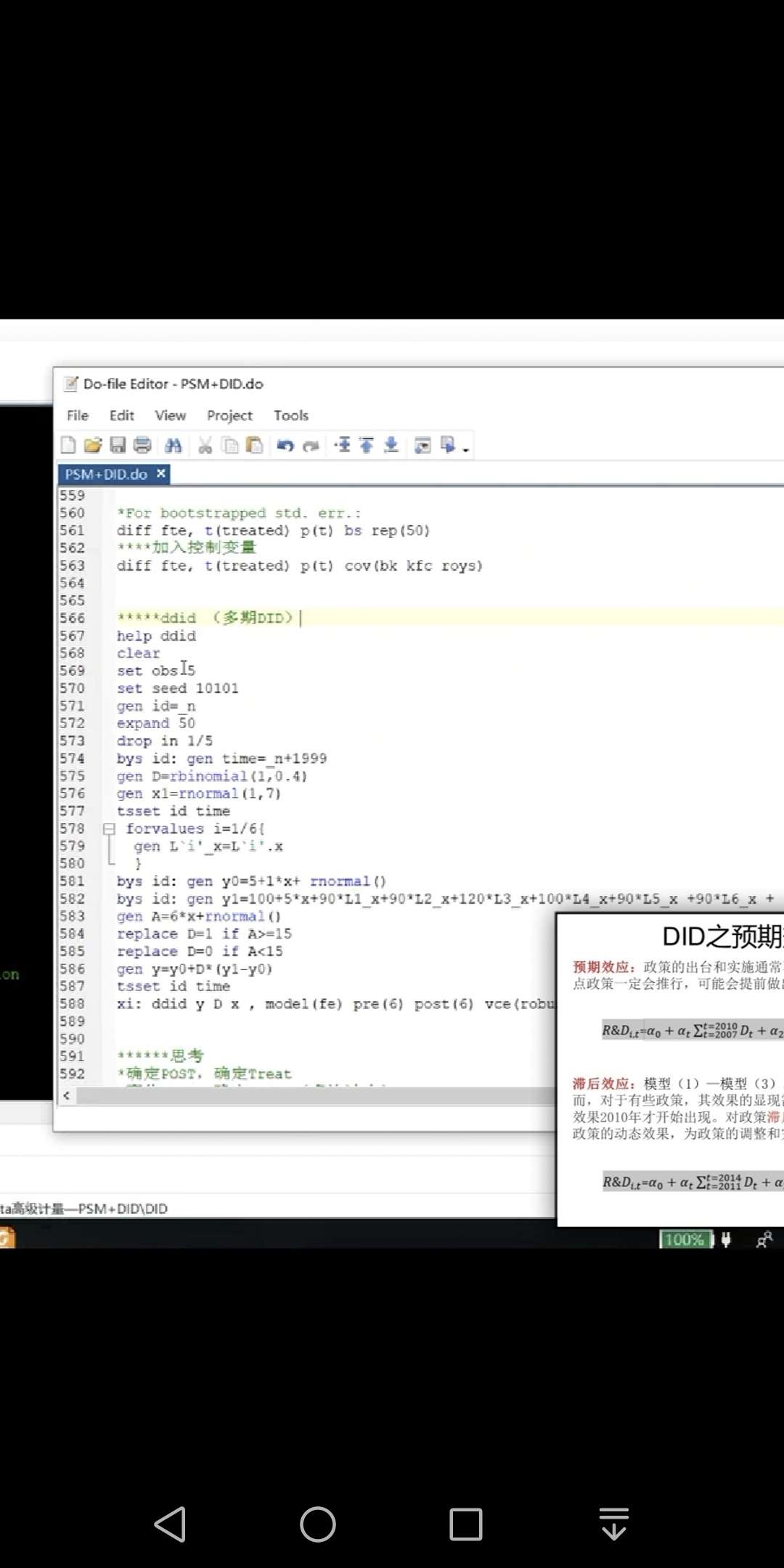Click the Cut scissors icon

(205, 445)
